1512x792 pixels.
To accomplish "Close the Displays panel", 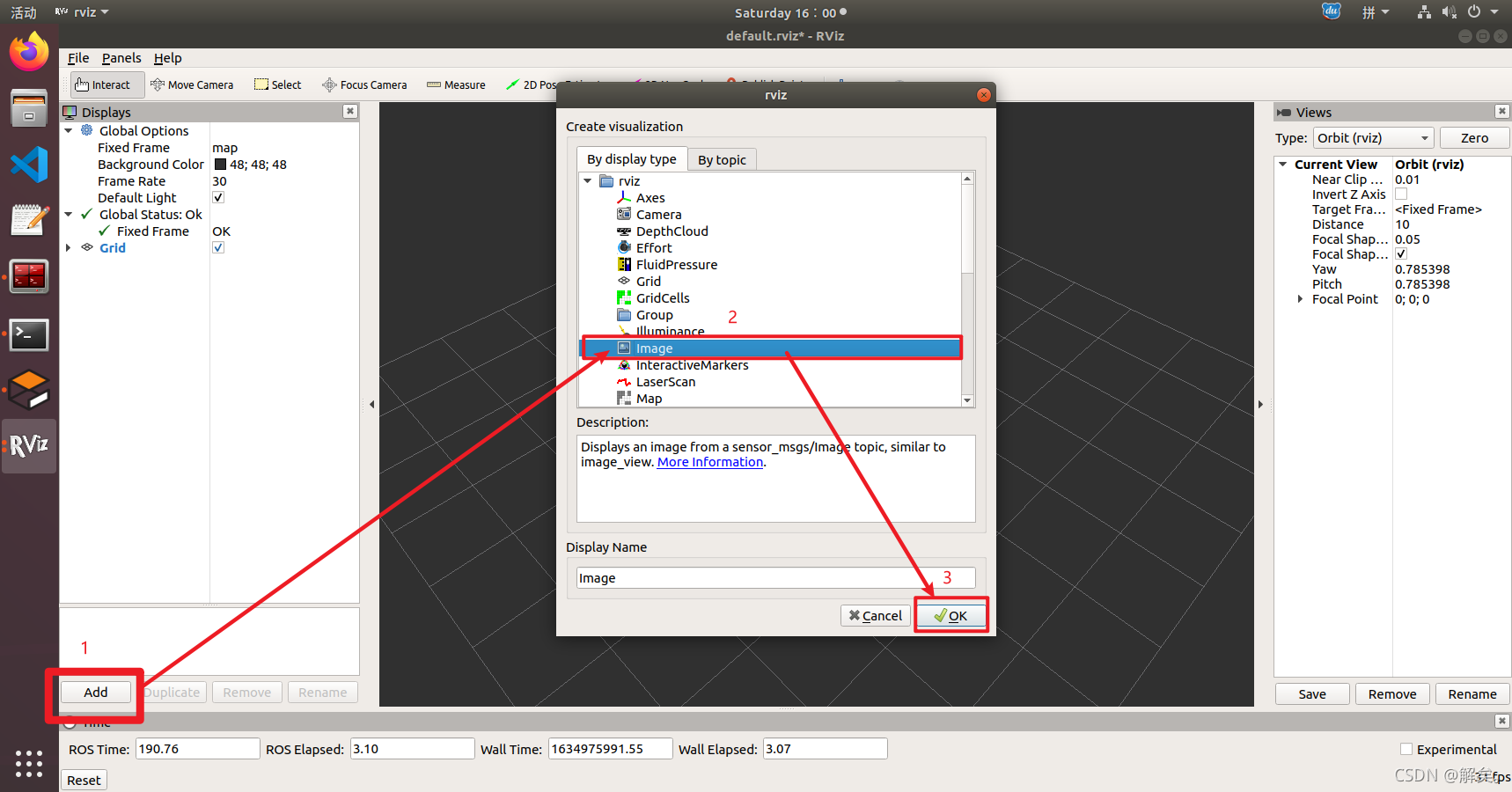I will pos(350,111).
